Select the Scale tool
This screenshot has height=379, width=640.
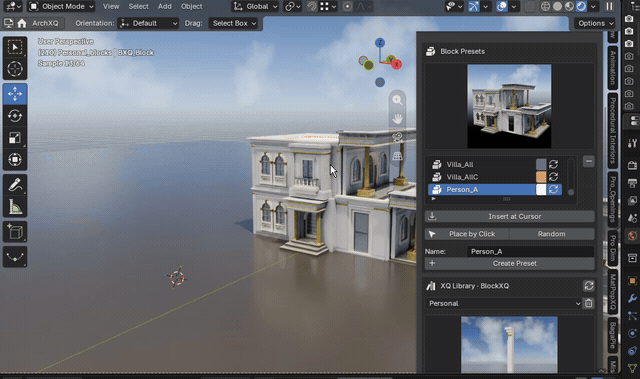click(15, 138)
